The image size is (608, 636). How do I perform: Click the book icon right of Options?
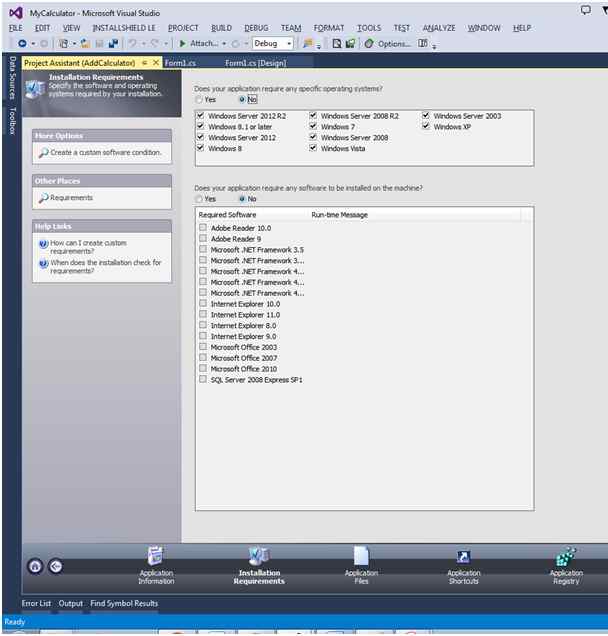pyautogui.click(x=423, y=43)
